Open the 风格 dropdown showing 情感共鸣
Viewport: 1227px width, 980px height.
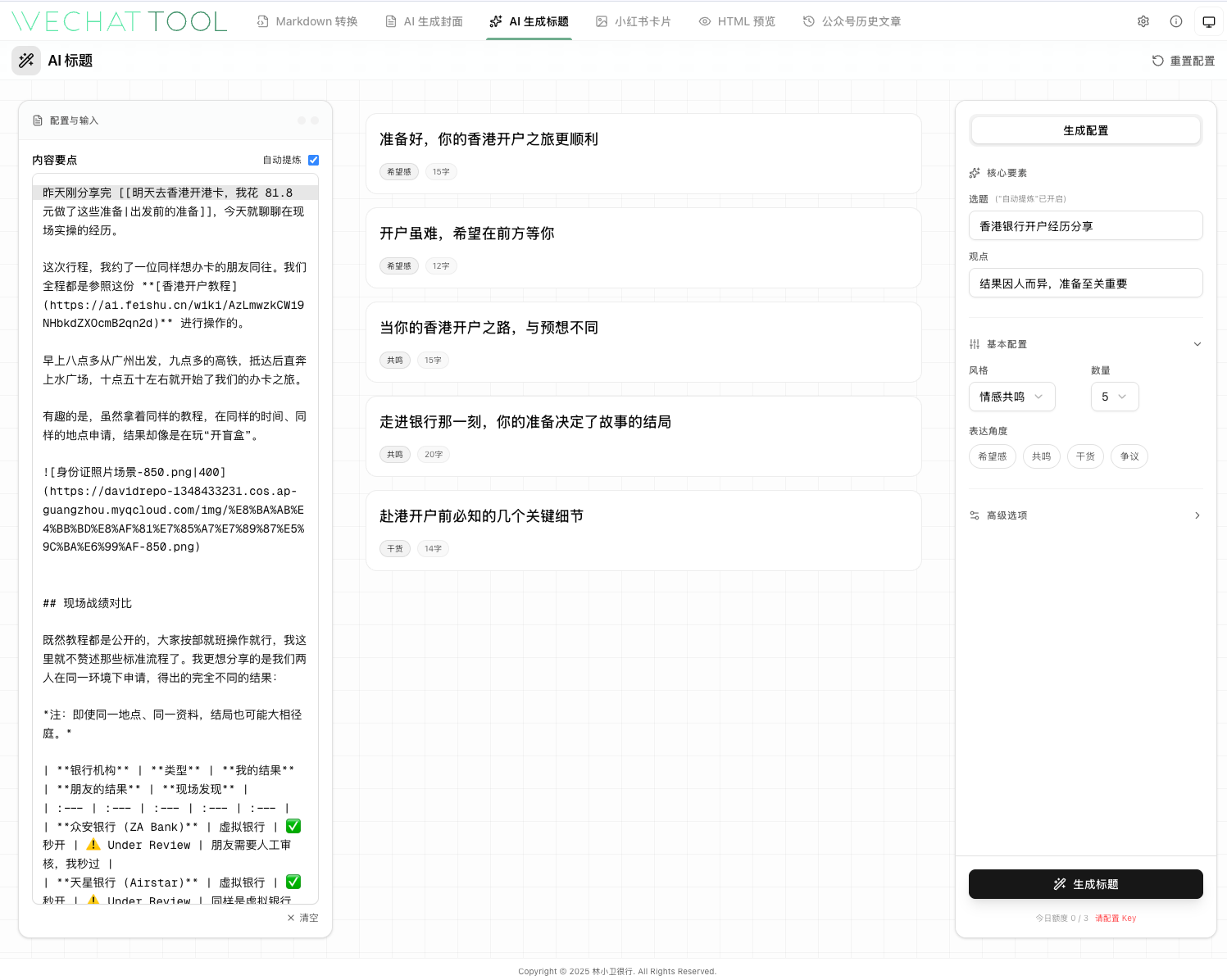(x=1011, y=397)
